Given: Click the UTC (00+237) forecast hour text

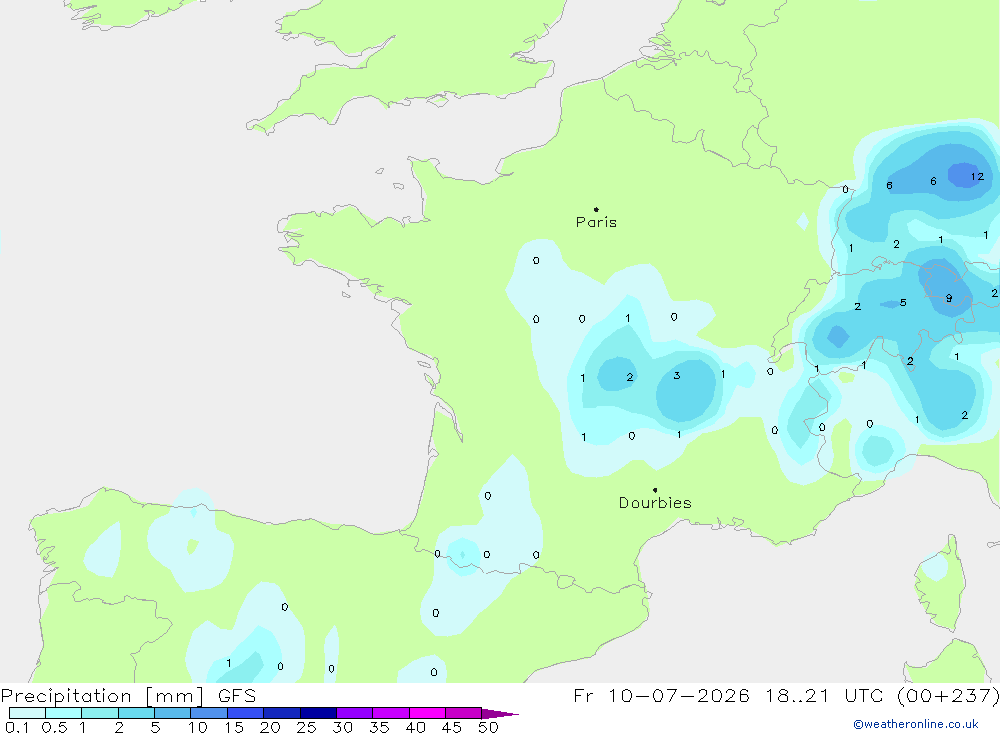Looking at the screenshot, I should point(922,695).
